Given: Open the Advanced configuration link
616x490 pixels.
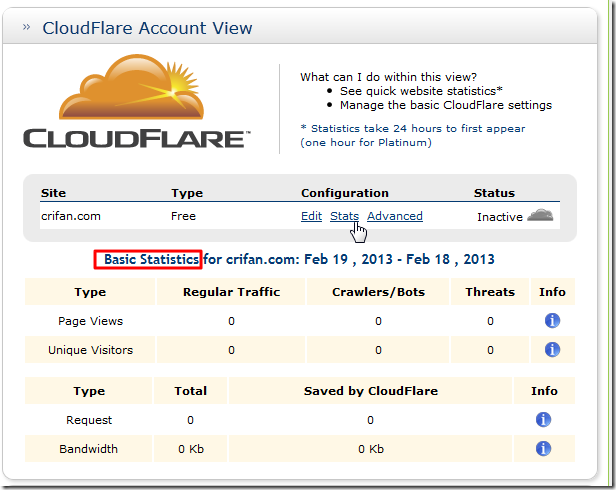Looking at the screenshot, I should tap(395, 216).
